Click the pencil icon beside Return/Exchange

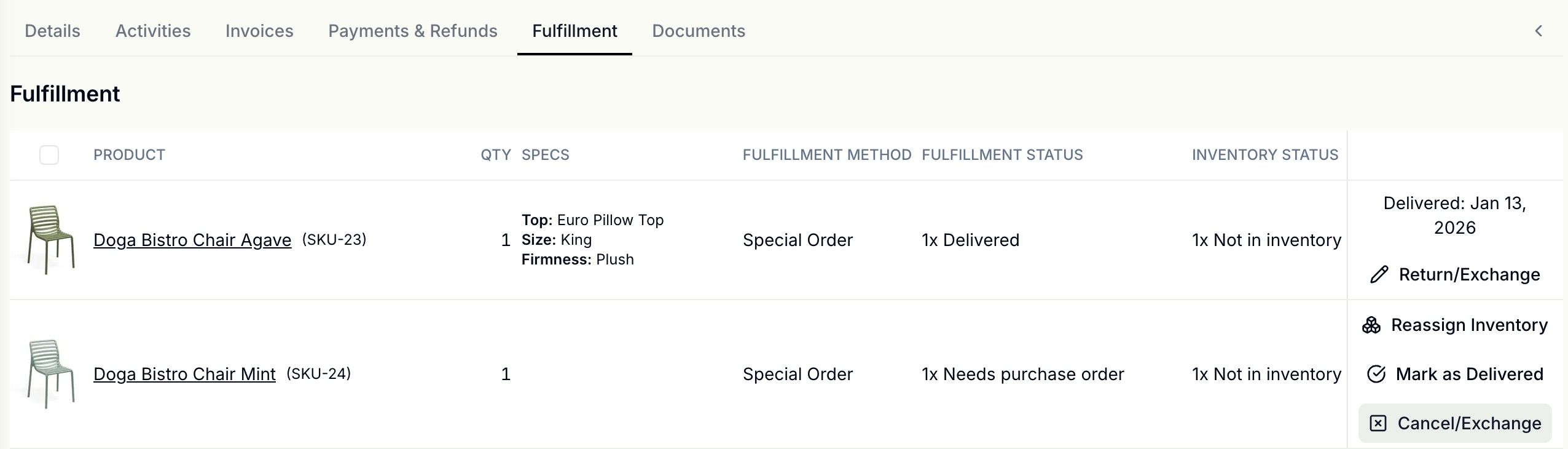click(x=1379, y=274)
